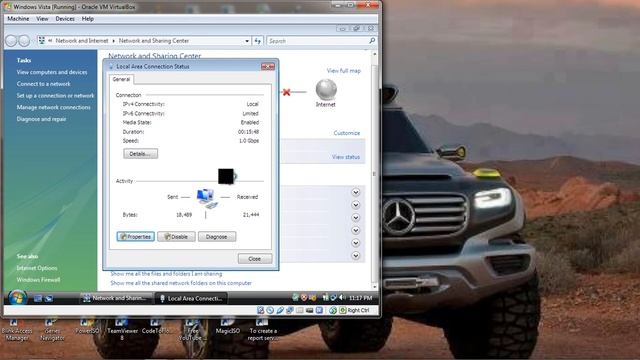Click Show Desktop quick launch icon

pos(38,298)
